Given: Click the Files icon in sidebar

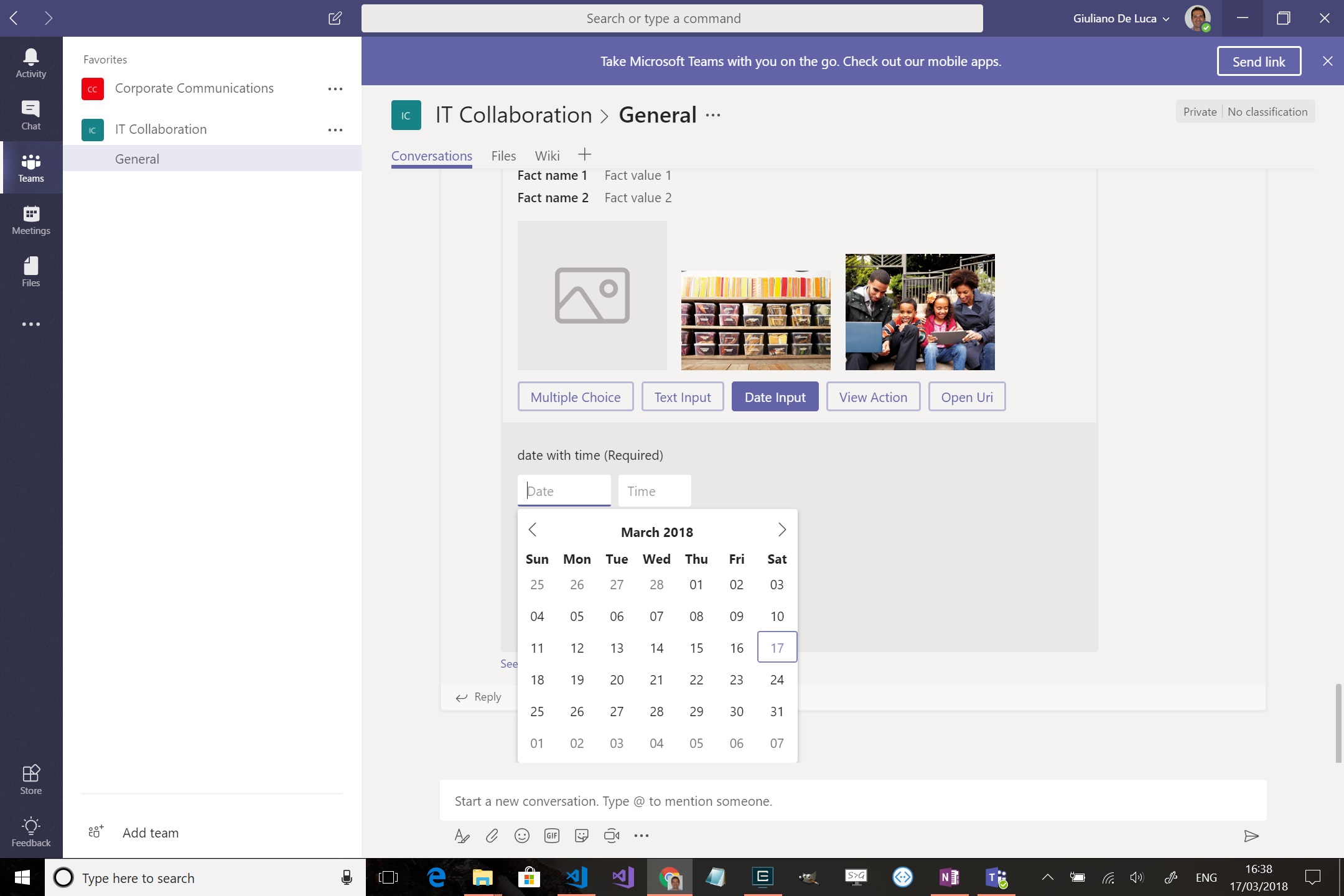Looking at the screenshot, I should [x=30, y=271].
